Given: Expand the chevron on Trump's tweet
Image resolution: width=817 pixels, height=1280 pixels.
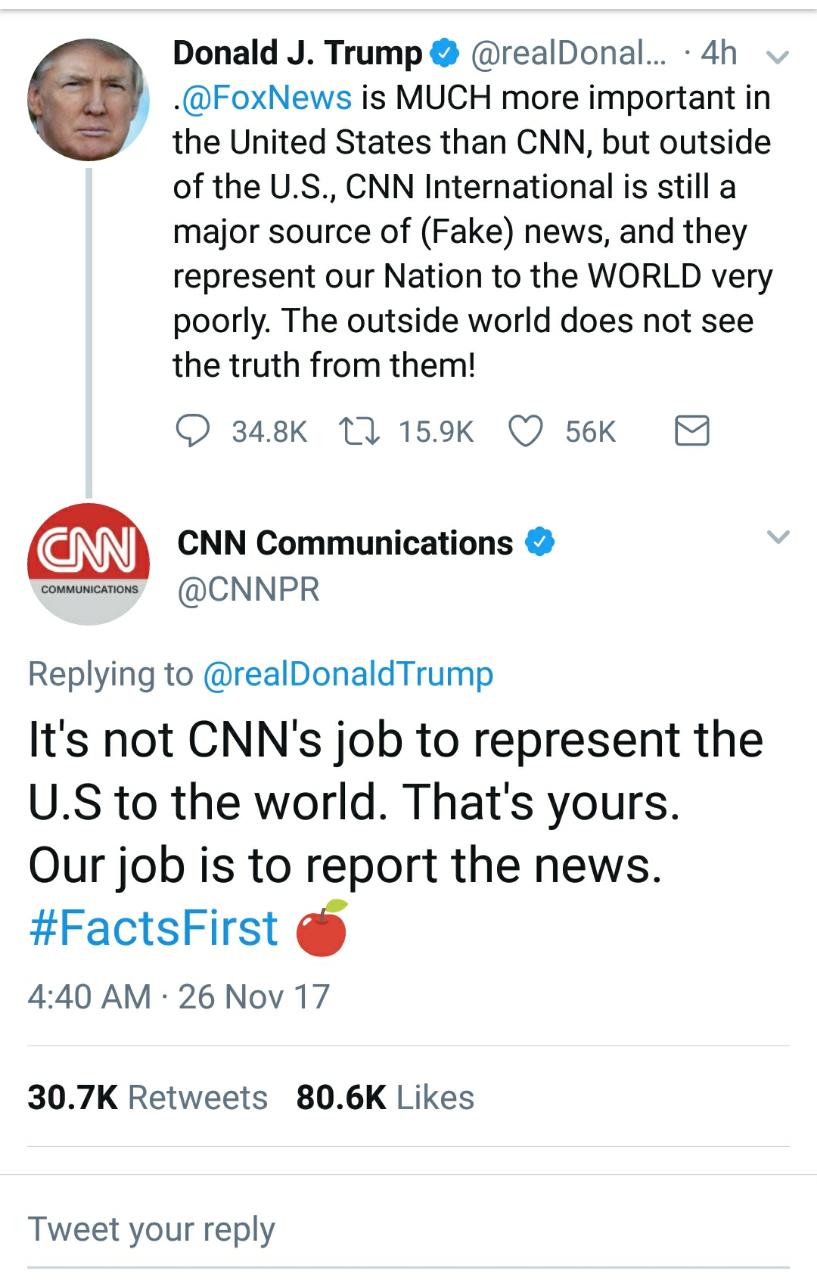Looking at the screenshot, I should [774, 57].
